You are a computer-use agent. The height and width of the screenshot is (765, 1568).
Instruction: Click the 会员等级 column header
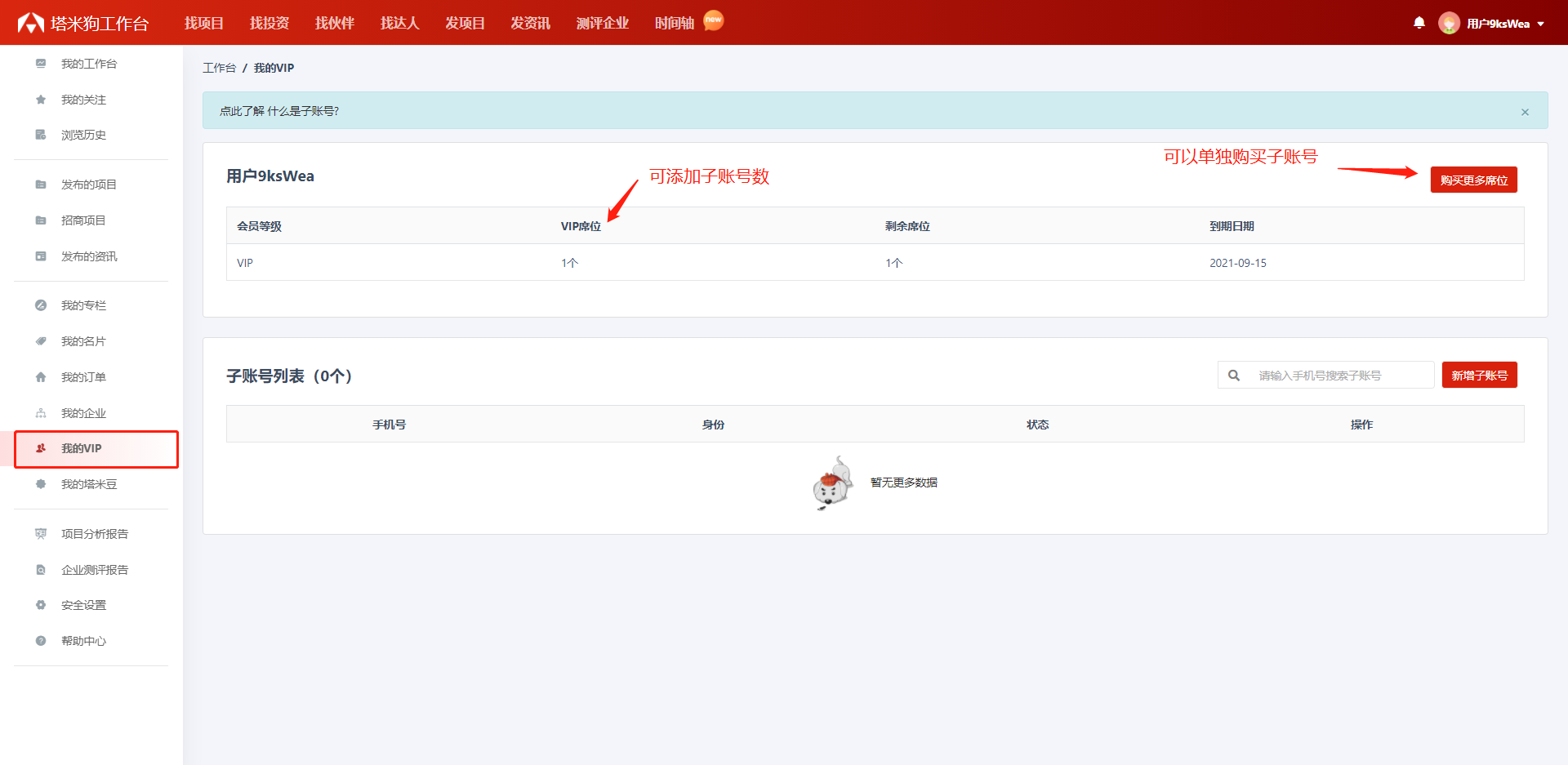tap(259, 226)
